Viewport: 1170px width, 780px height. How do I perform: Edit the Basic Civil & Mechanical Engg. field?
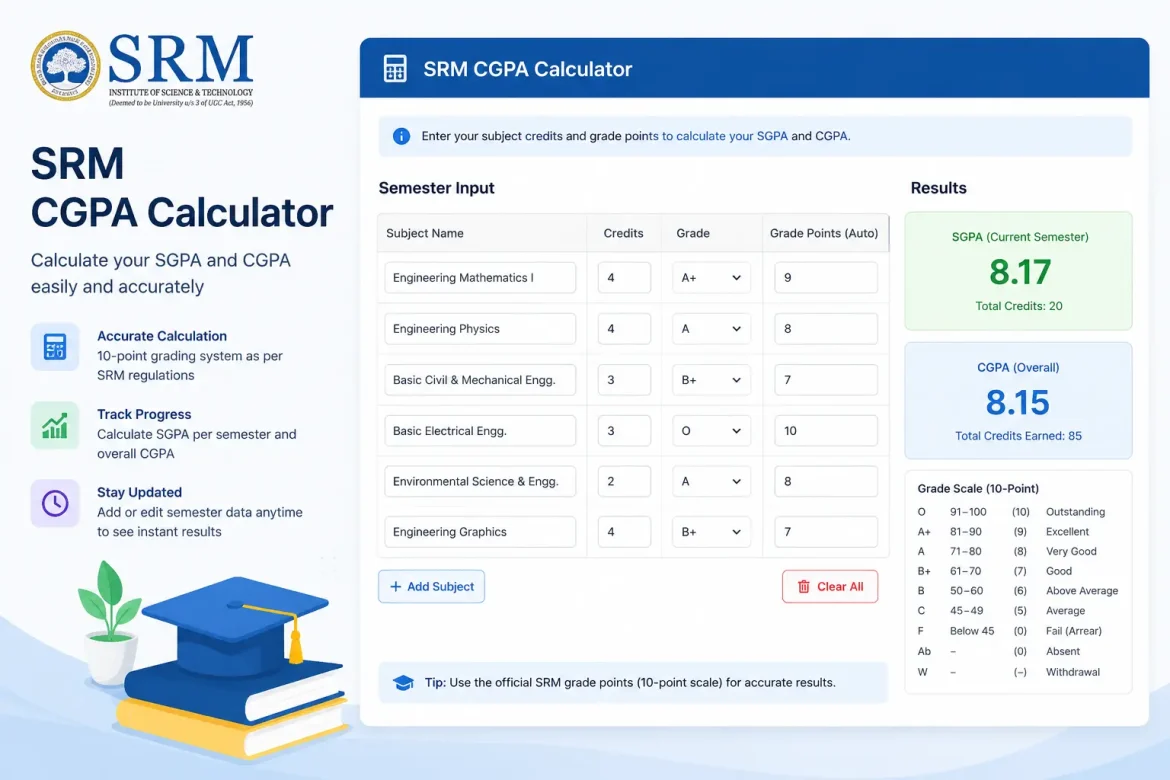(480, 380)
